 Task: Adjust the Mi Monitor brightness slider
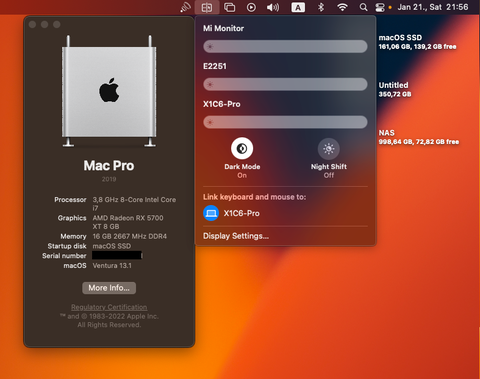pyautogui.click(x=285, y=46)
